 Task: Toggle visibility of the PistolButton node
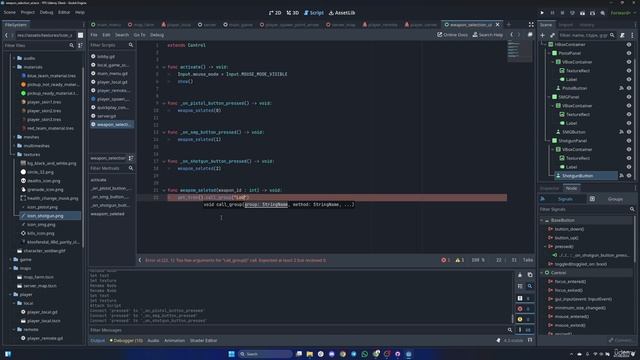pos(629,88)
